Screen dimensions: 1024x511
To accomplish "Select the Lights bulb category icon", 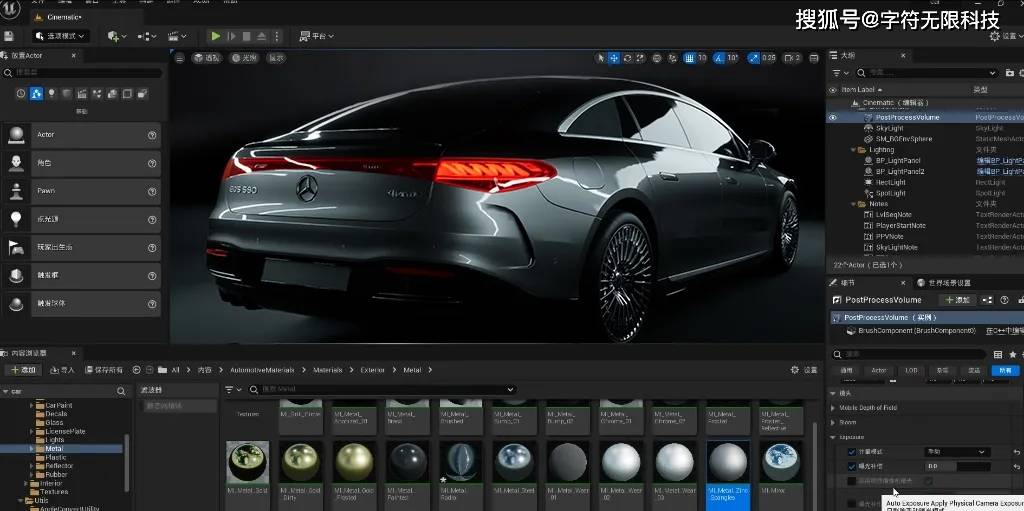I will click(x=52, y=94).
